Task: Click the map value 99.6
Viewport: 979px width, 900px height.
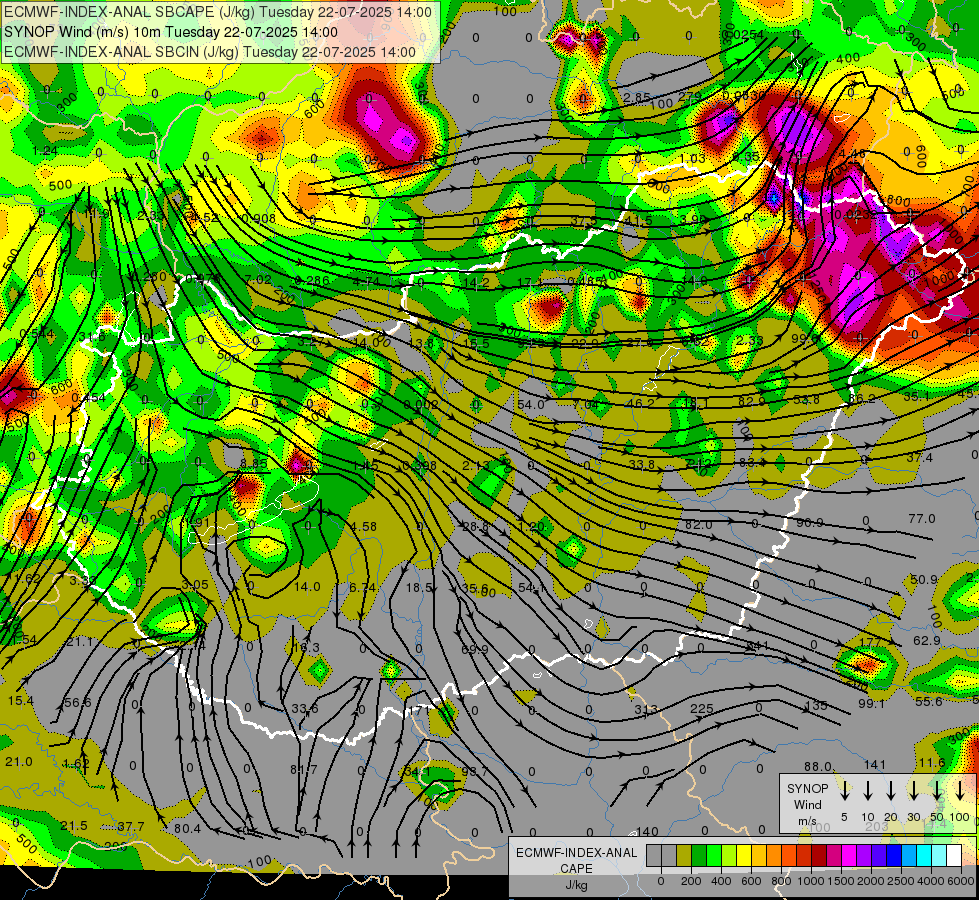Action: click(805, 338)
